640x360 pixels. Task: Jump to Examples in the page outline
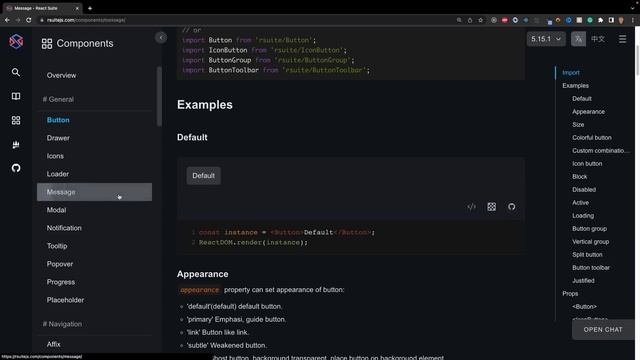pyautogui.click(x=576, y=86)
